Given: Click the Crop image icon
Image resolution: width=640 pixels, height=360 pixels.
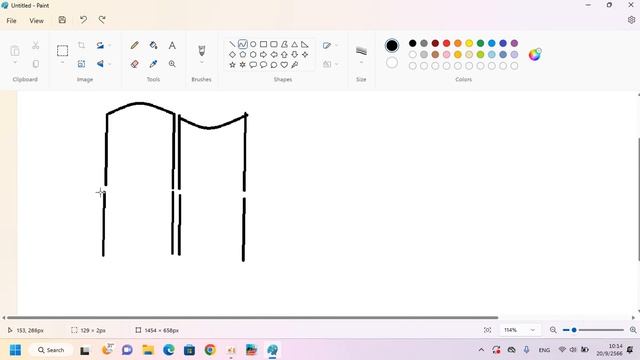Looking at the screenshot, I should point(82,45).
